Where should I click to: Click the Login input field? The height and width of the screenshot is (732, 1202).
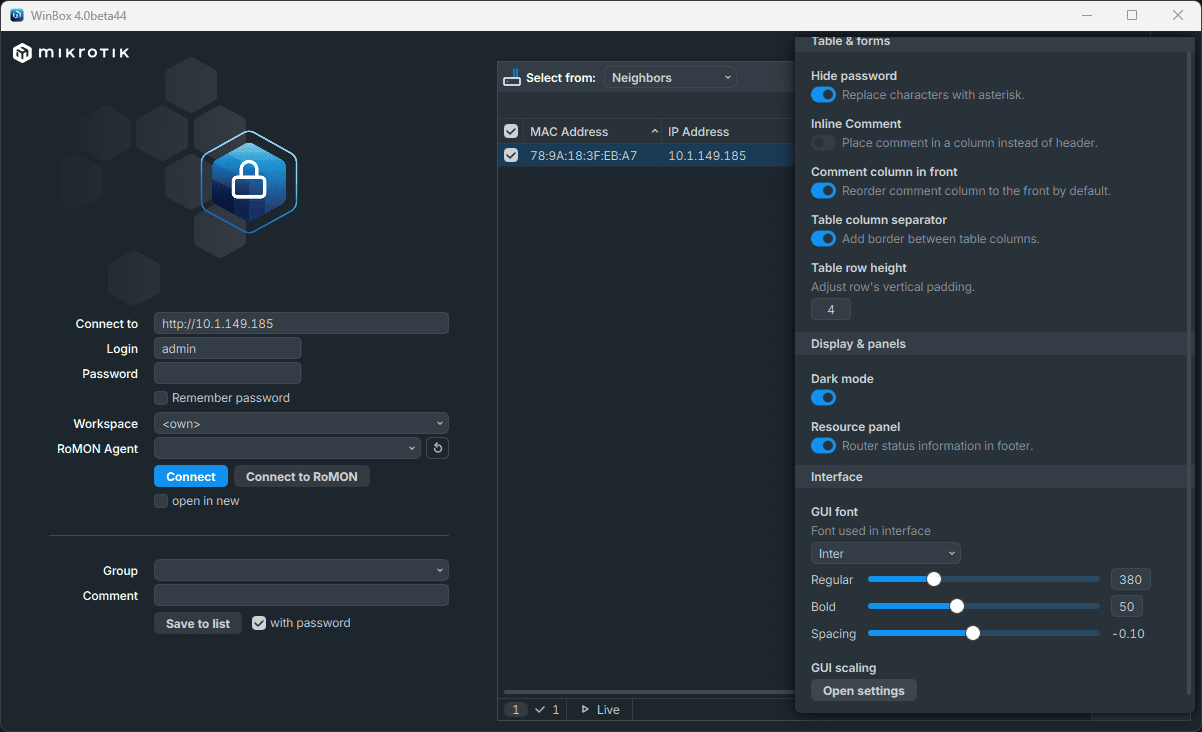[227, 349]
